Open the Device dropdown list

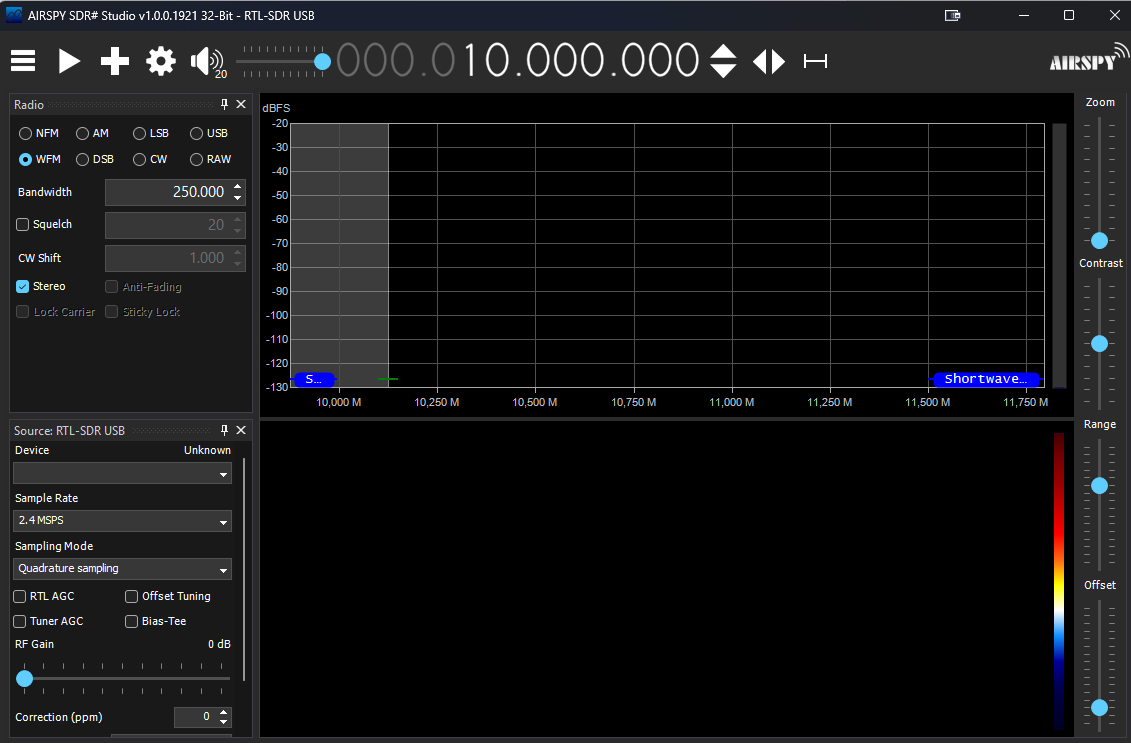pyautogui.click(x=122, y=473)
